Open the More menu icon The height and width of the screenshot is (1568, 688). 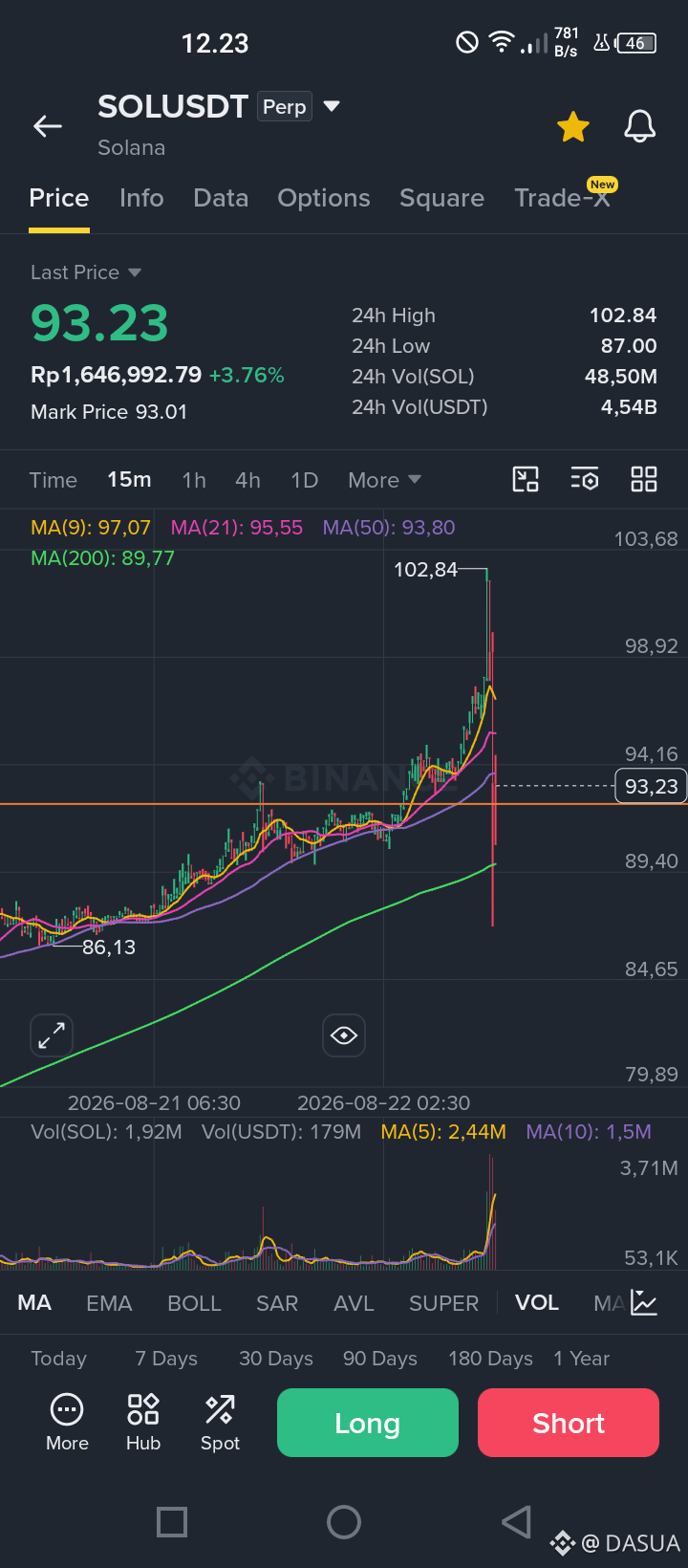click(67, 1423)
